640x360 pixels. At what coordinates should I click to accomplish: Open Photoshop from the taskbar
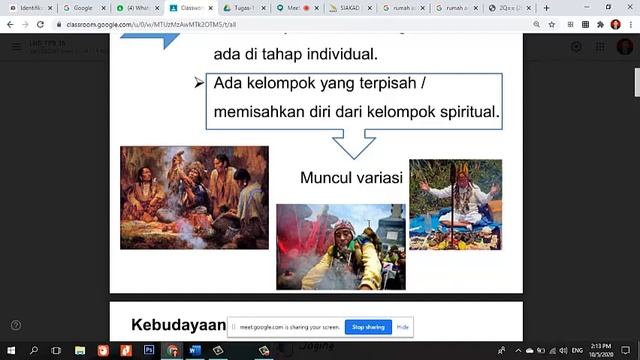pyautogui.click(x=149, y=350)
